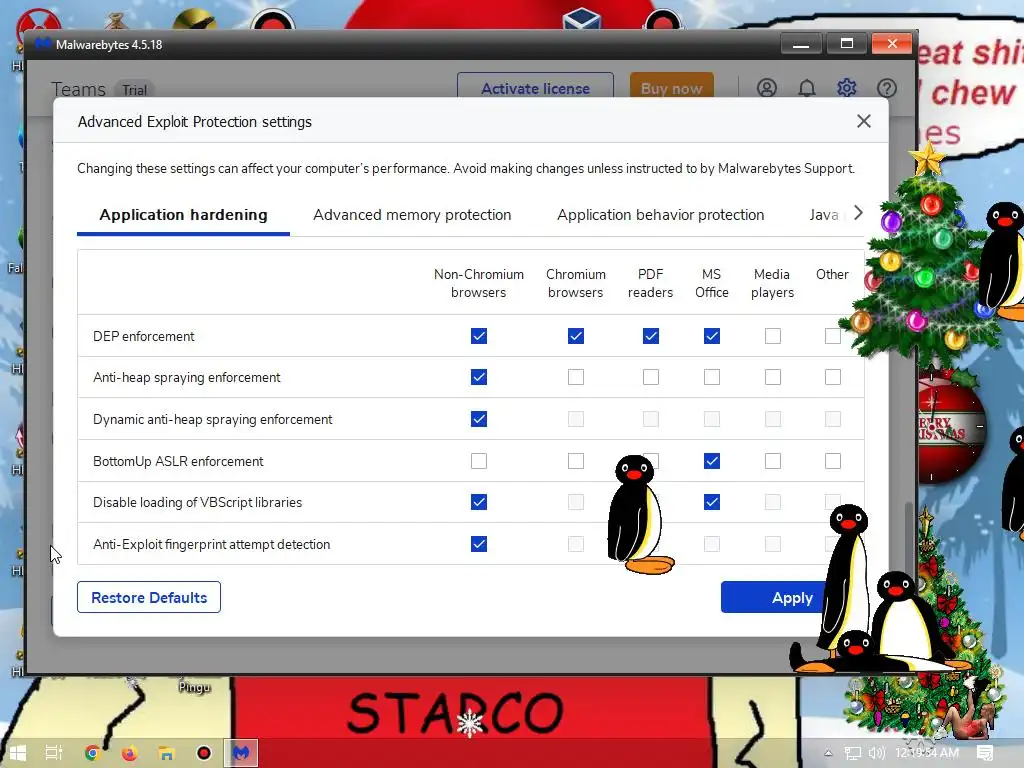Uncheck DEP enforcement for PDF readers
The image size is (1024, 768).
point(650,336)
